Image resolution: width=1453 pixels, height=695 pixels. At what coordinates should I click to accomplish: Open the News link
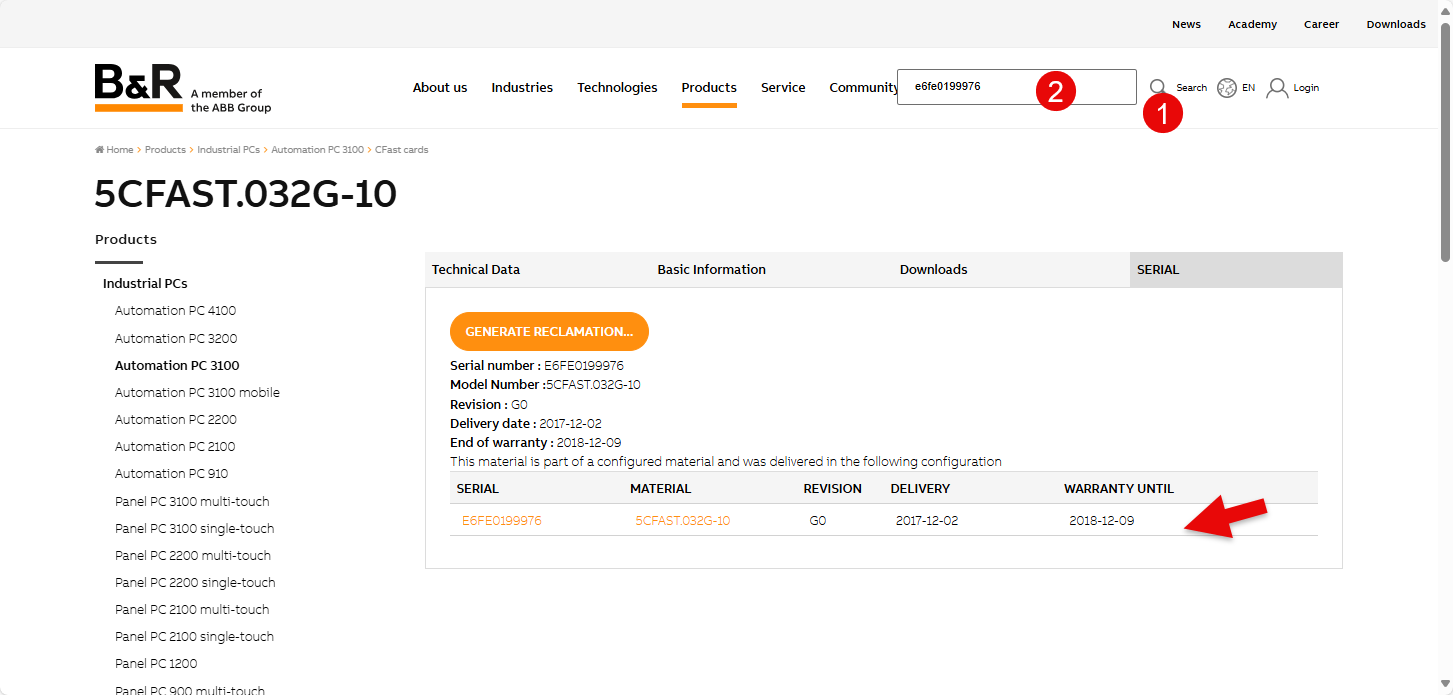(x=1186, y=24)
